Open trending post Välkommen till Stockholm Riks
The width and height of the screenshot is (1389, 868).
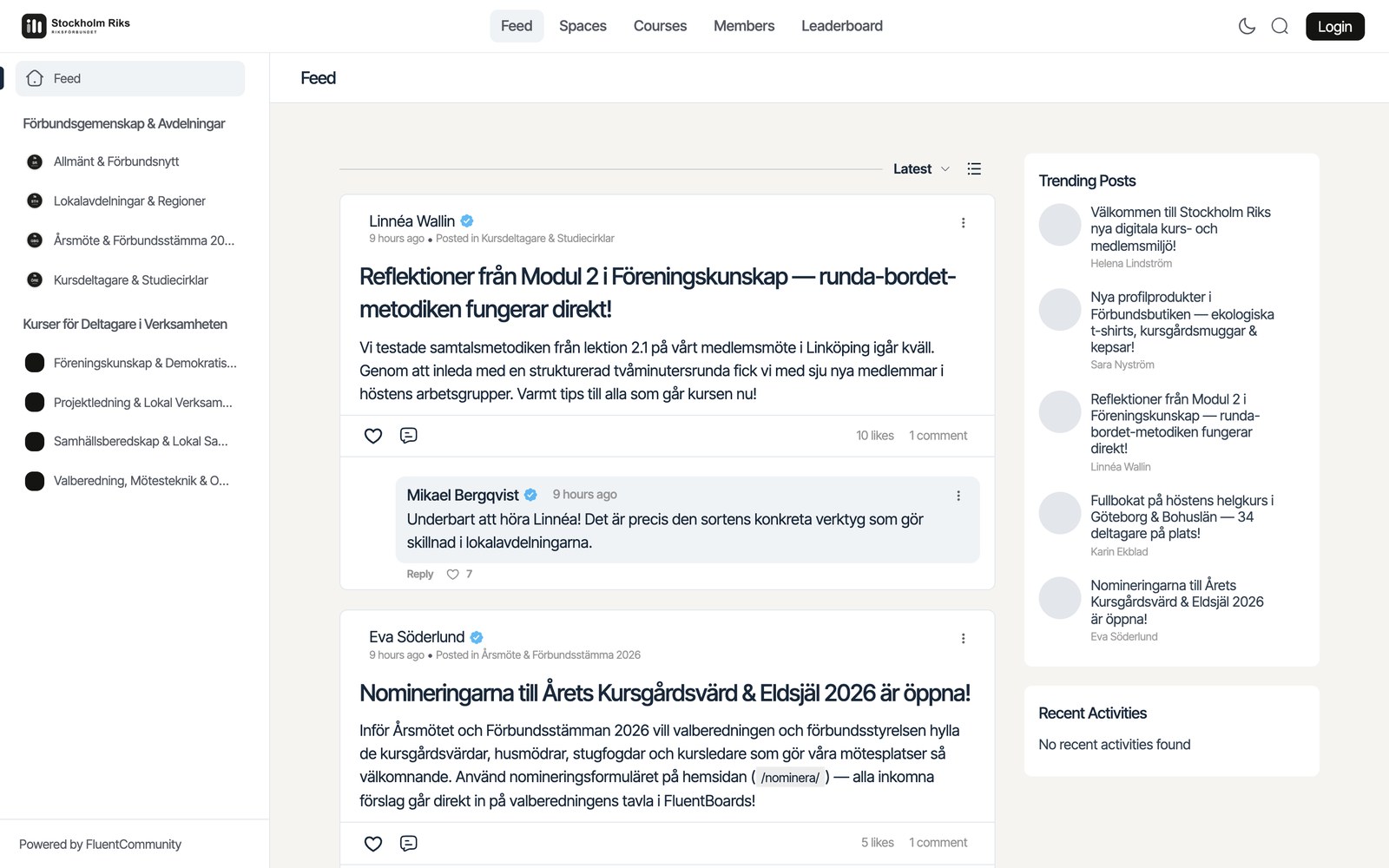point(1180,229)
